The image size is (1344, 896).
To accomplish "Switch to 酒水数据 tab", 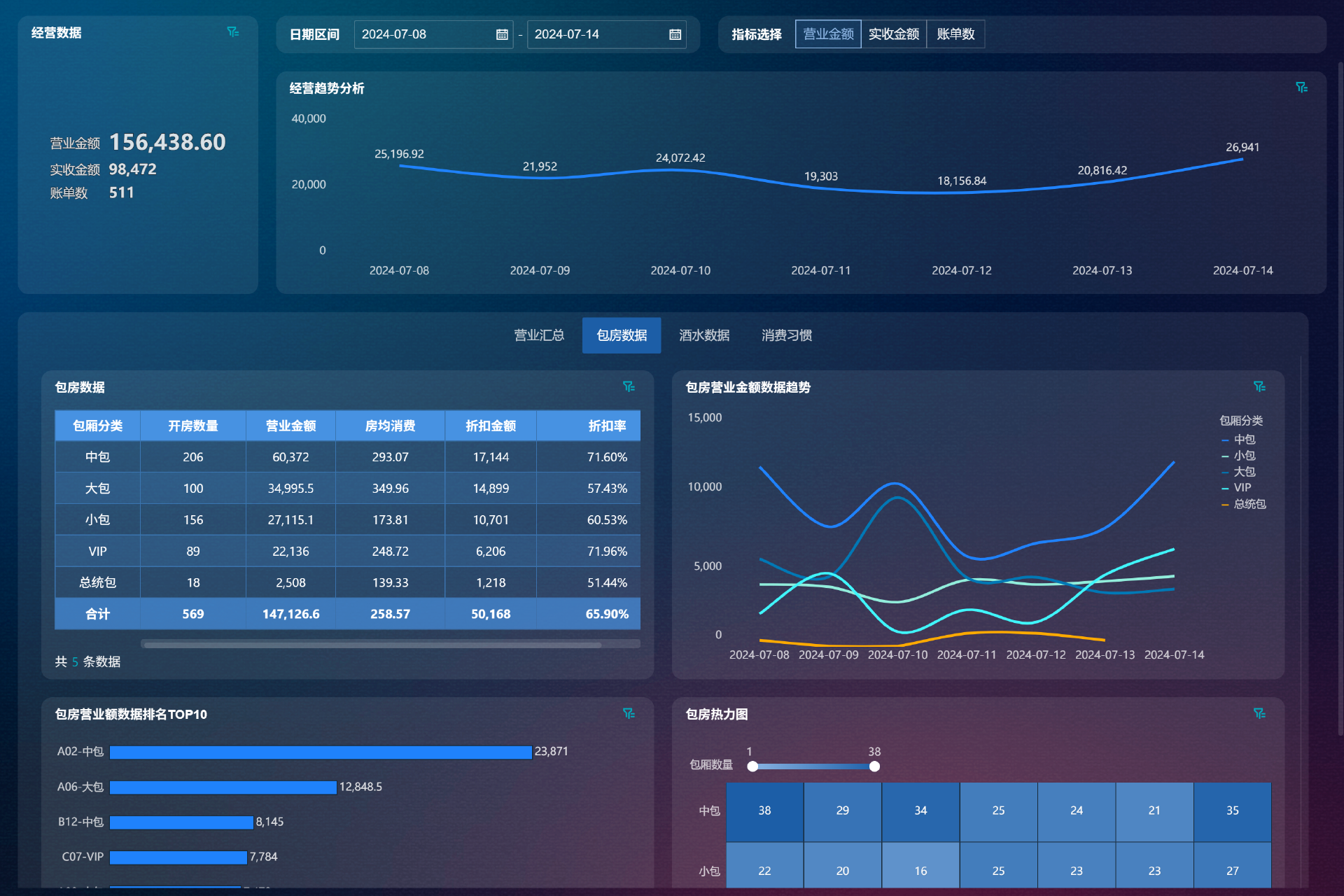I will click(704, 335).
